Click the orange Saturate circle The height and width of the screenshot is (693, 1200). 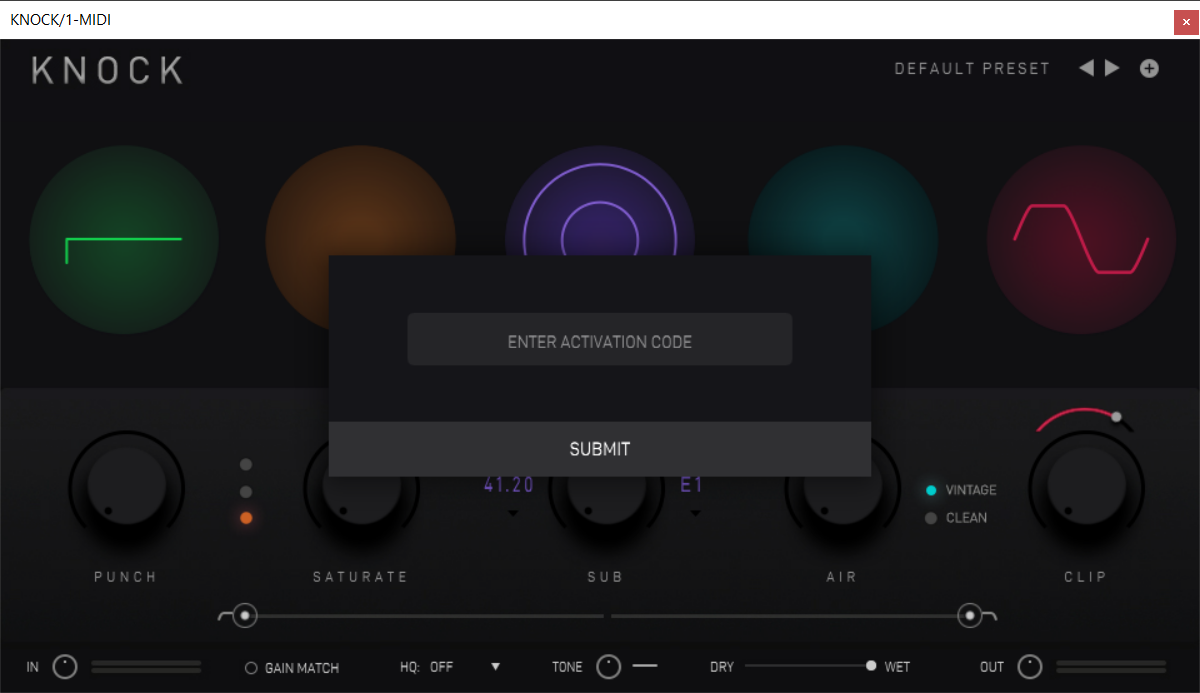click(360, 240)
